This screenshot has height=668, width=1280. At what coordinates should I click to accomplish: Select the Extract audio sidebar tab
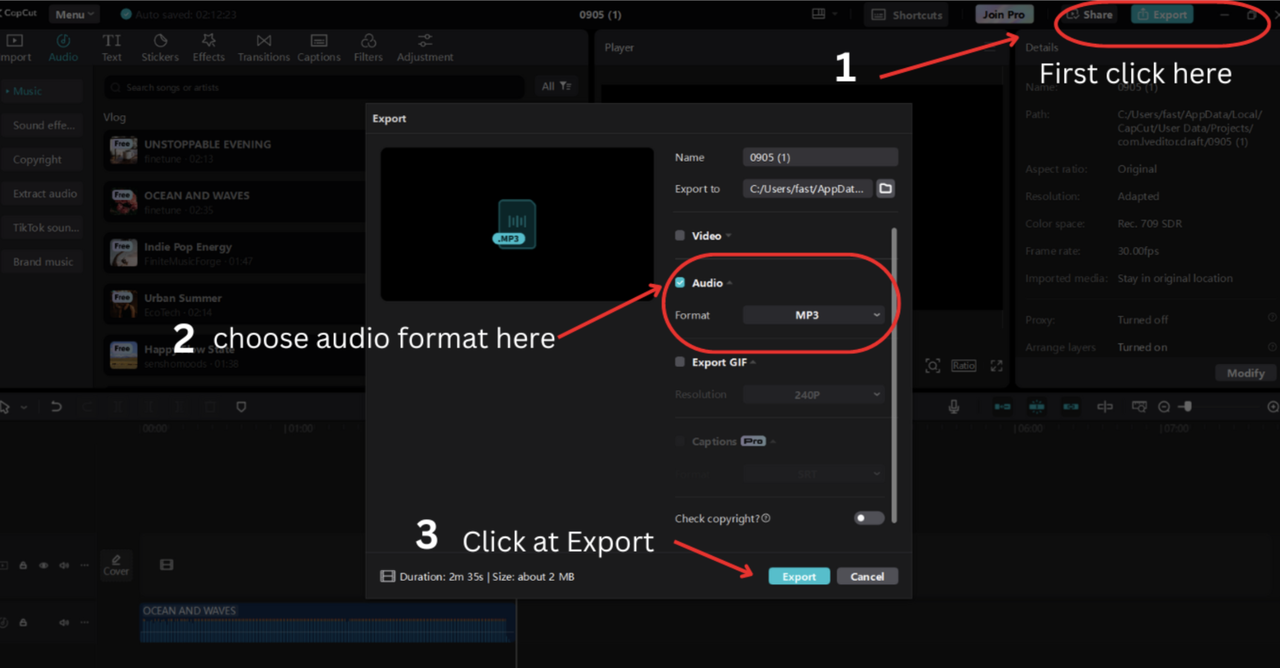pyautogui.click(x=40, y=193)
